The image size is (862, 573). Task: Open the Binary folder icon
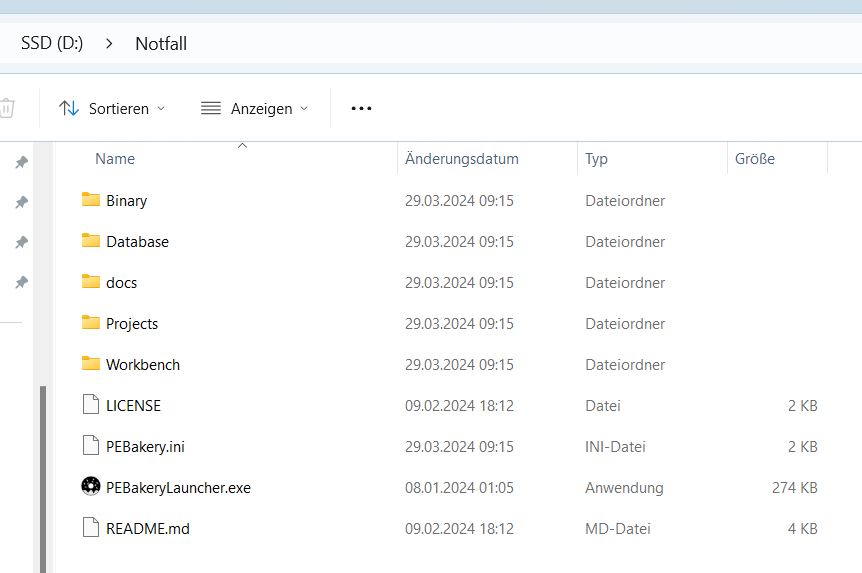[91, 199]
